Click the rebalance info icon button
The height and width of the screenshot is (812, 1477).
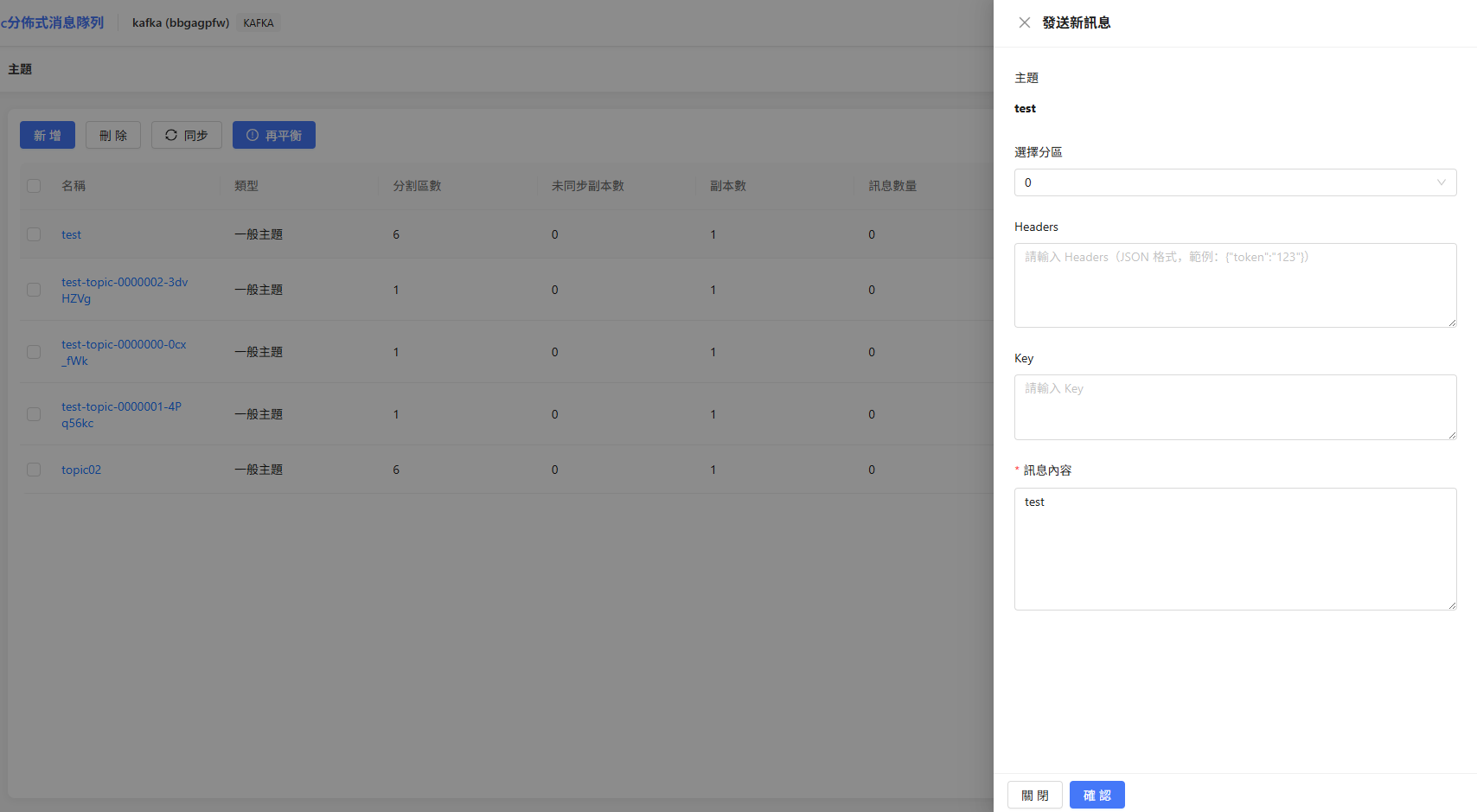(x=273, y=135)
